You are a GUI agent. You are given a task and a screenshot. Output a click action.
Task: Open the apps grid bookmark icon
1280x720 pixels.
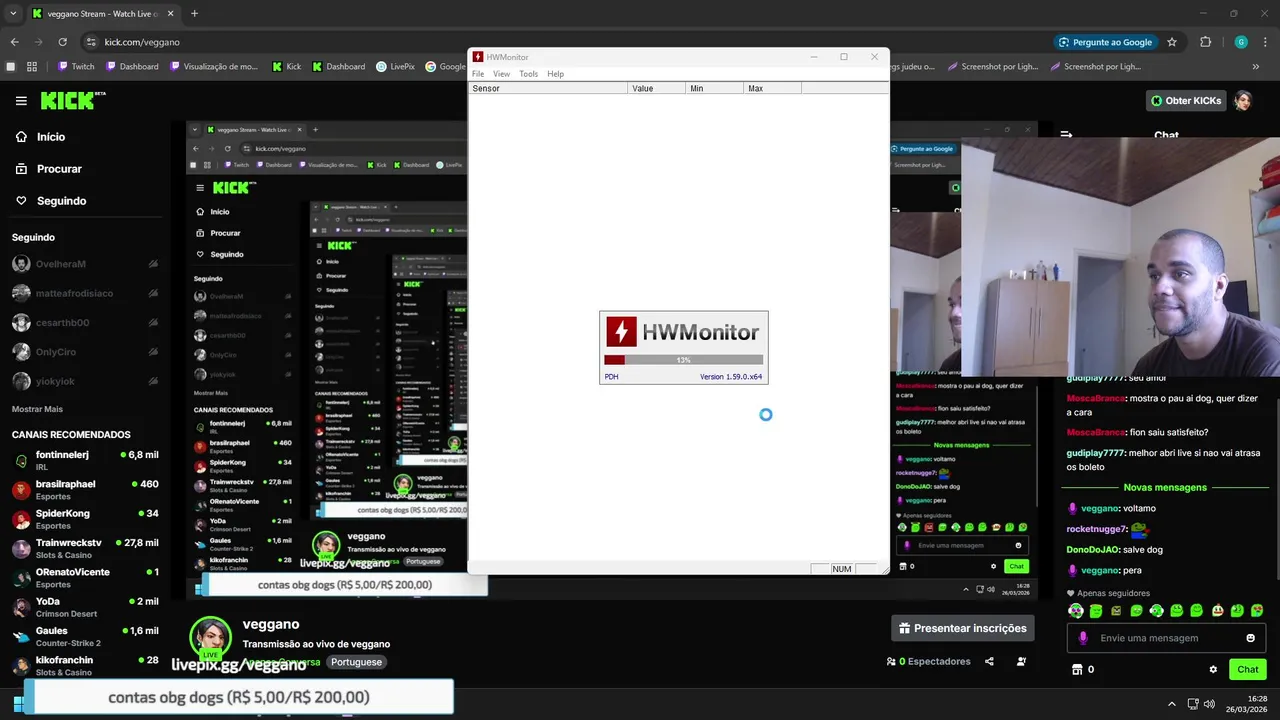32,67
